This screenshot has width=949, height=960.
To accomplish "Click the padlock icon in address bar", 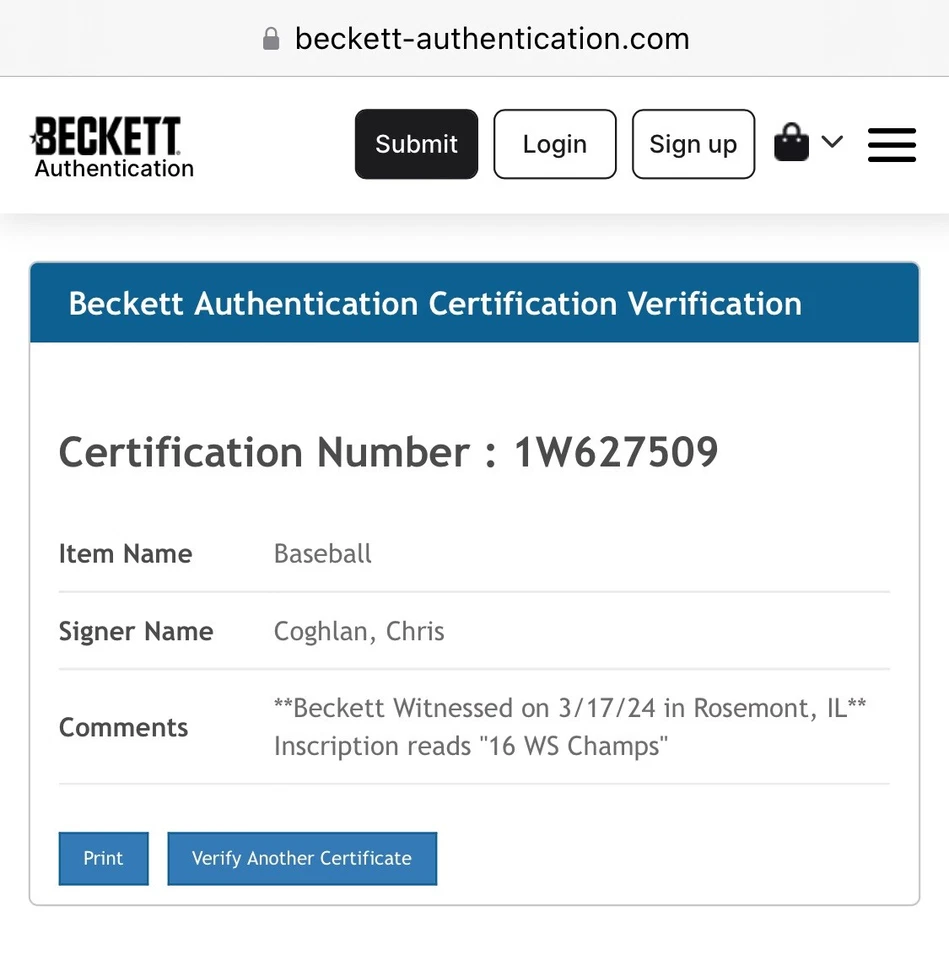I will pyautogui.click(x=270, y=39).
